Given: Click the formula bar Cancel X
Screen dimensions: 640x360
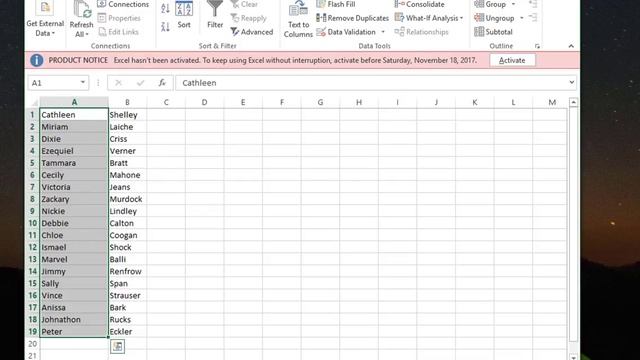Looking at the screenshot, I should (x=118, y=83).
